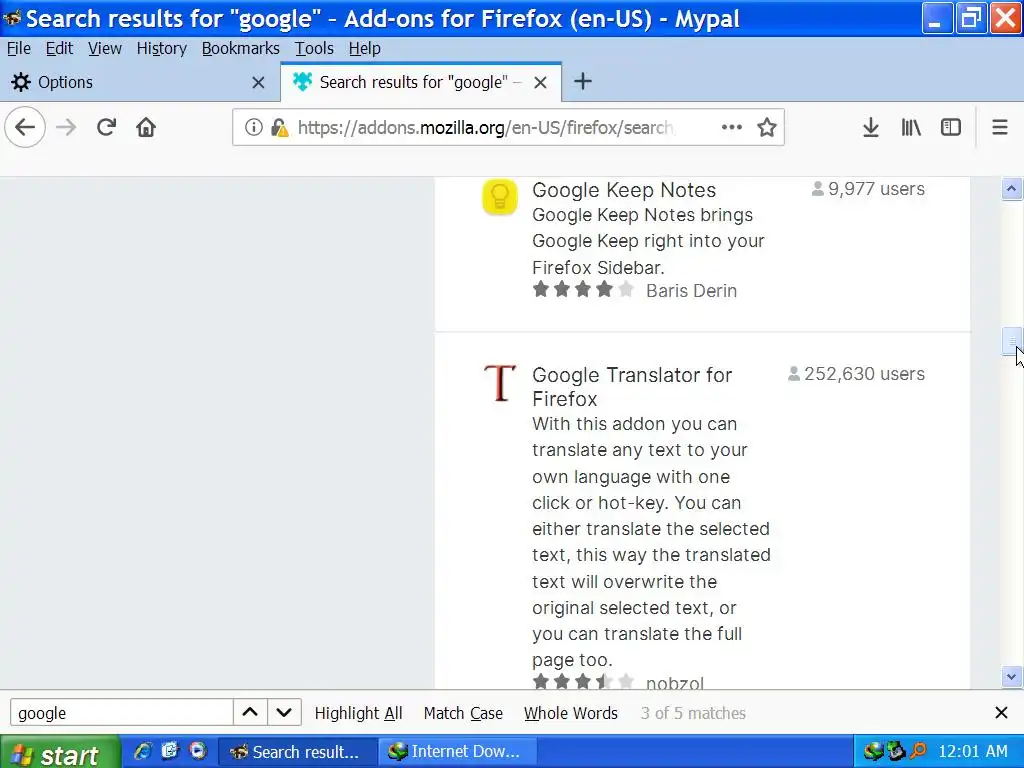This screenshot has width=1024, height=768.
Task: Open Google Translator for Firefox link
Action: pos(632,387)
